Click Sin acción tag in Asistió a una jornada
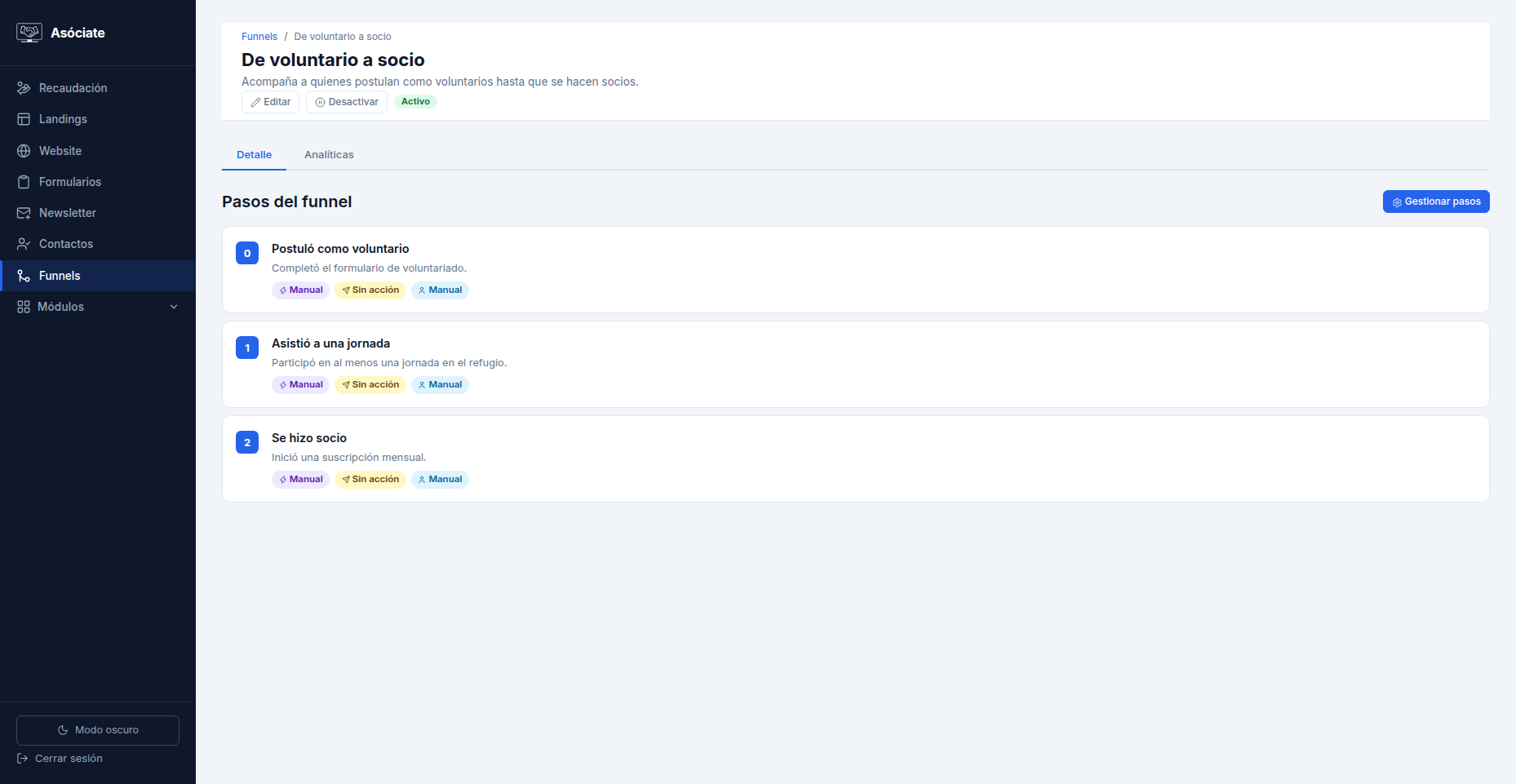 (x=370, y=385)
